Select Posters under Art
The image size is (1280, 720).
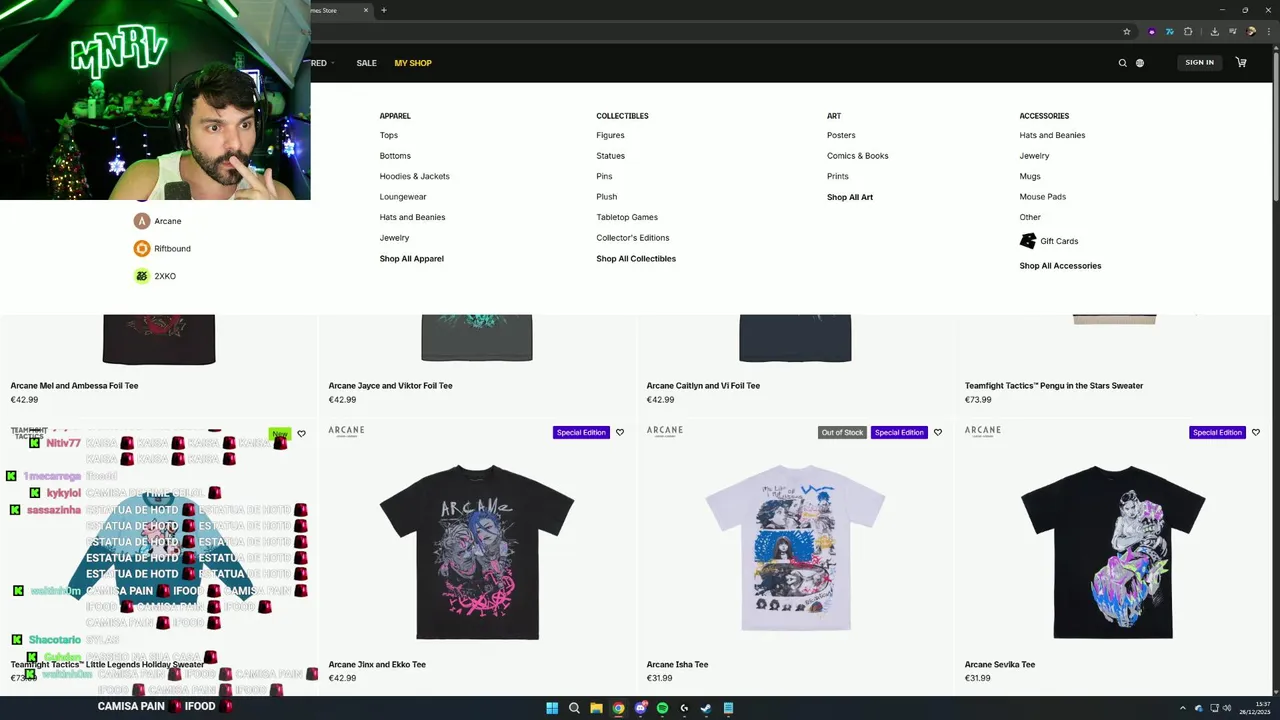[x=841, y=135]
